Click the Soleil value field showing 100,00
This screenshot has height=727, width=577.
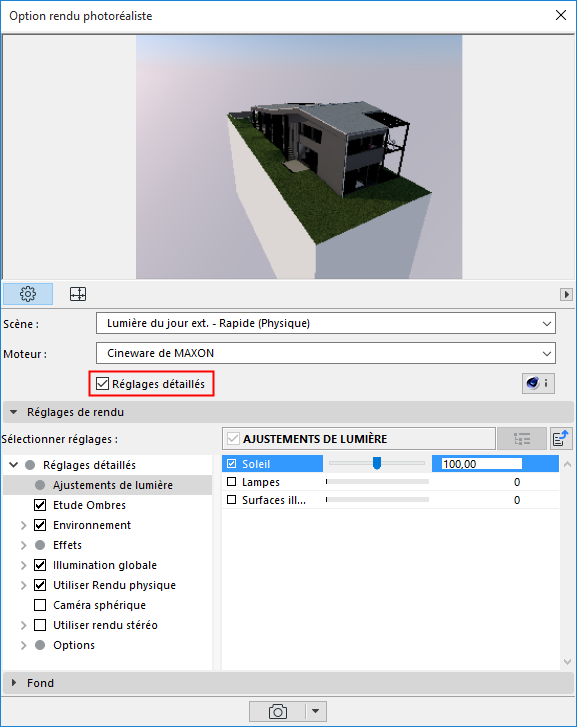click(481, 464)
